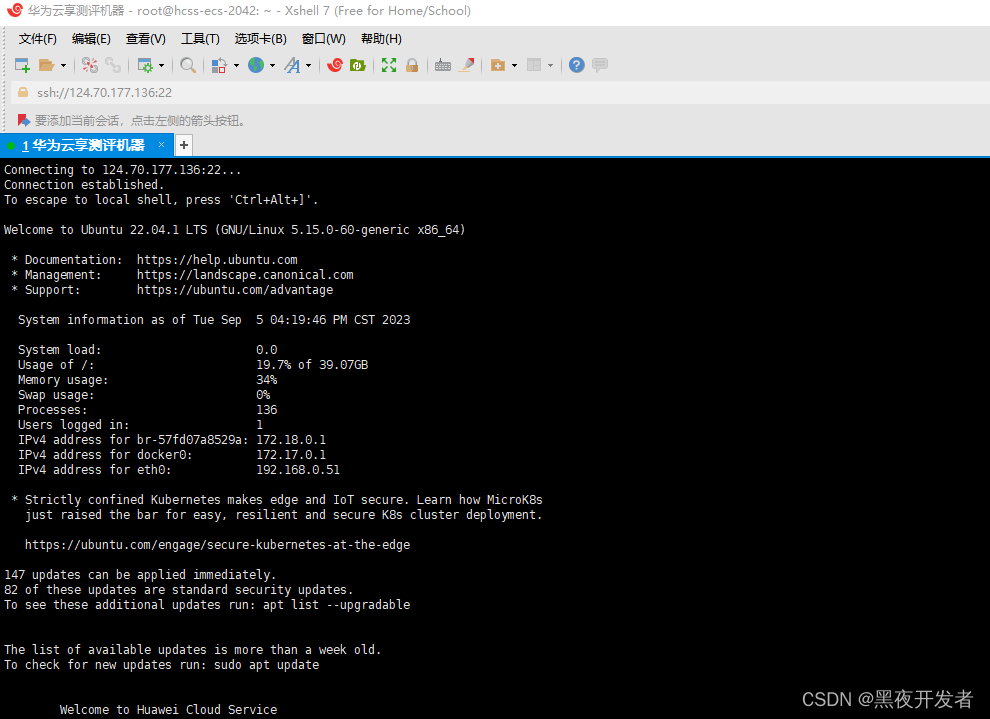990x719 pixels.
Task: Click the grayed Reconnect chain icon
Action: [113, 65]
